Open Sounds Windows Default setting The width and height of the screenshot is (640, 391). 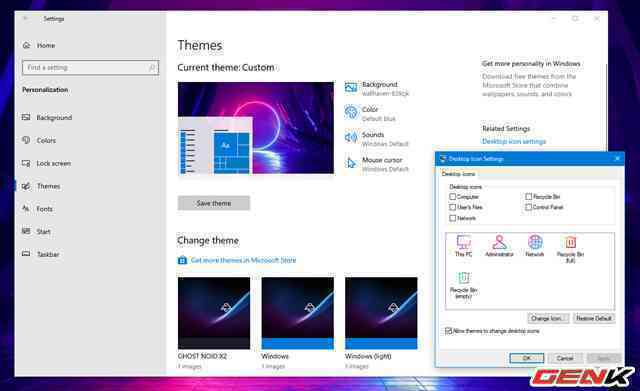click(x=376, y=139)
